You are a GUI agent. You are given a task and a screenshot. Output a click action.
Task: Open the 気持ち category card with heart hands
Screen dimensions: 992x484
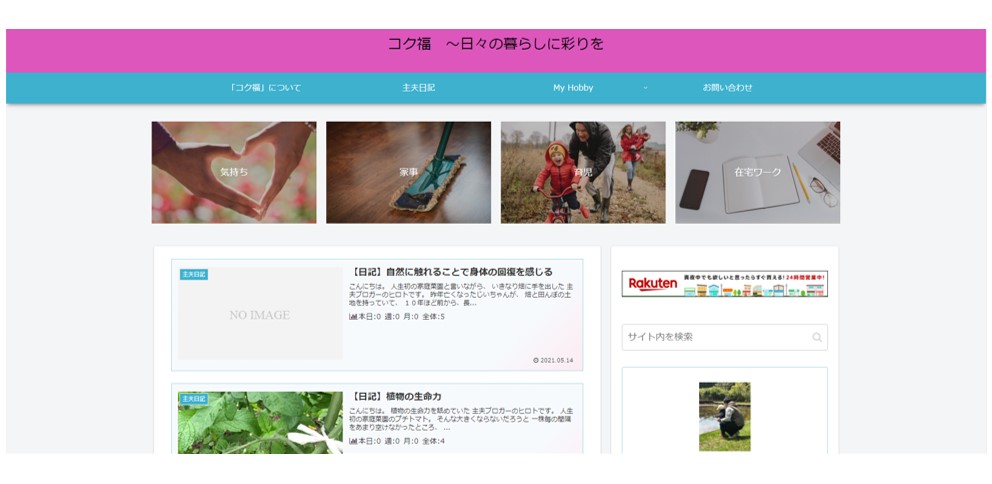tap(234, 172)
